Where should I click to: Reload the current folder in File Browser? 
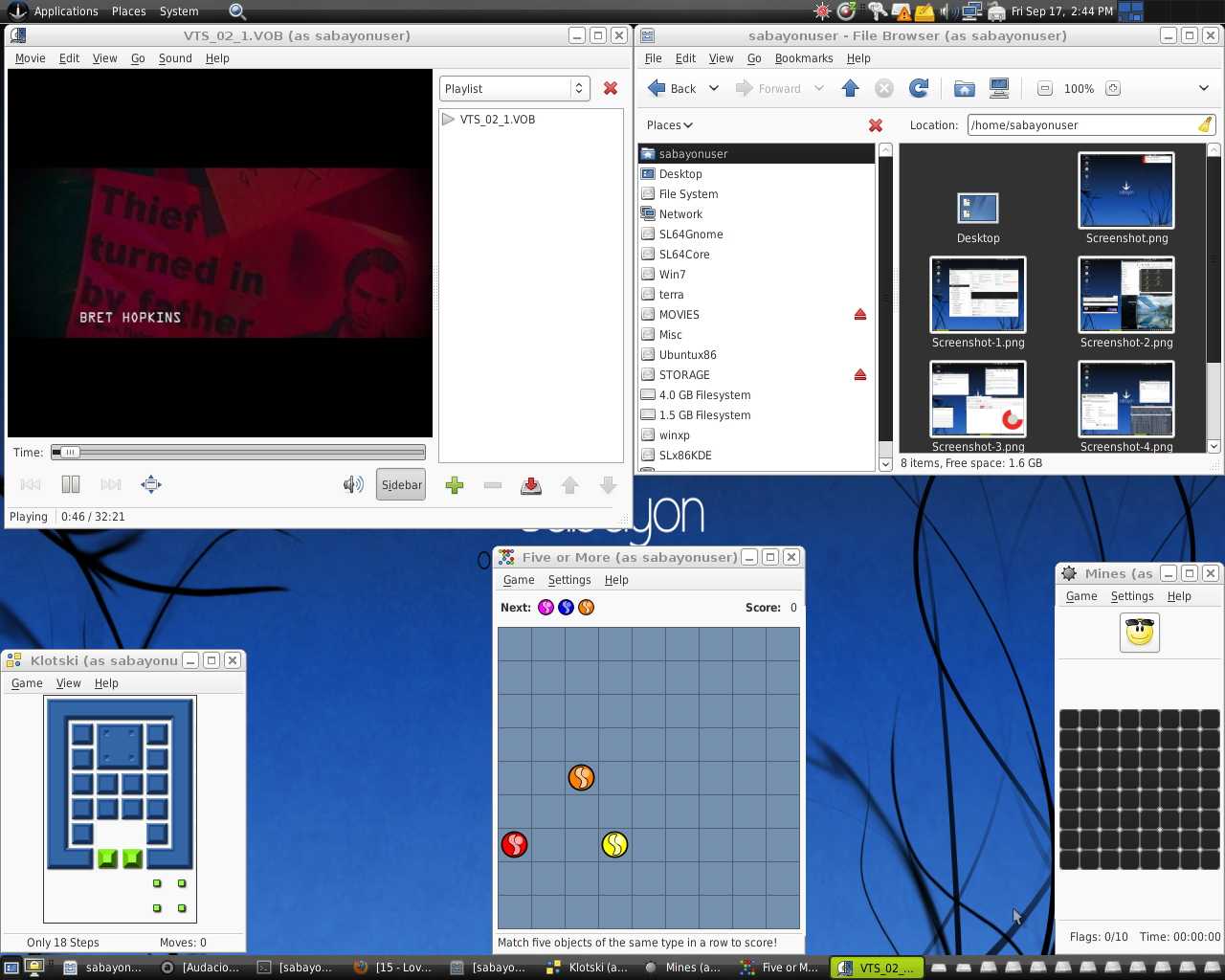pyautogui.click(x=919, y=88)
